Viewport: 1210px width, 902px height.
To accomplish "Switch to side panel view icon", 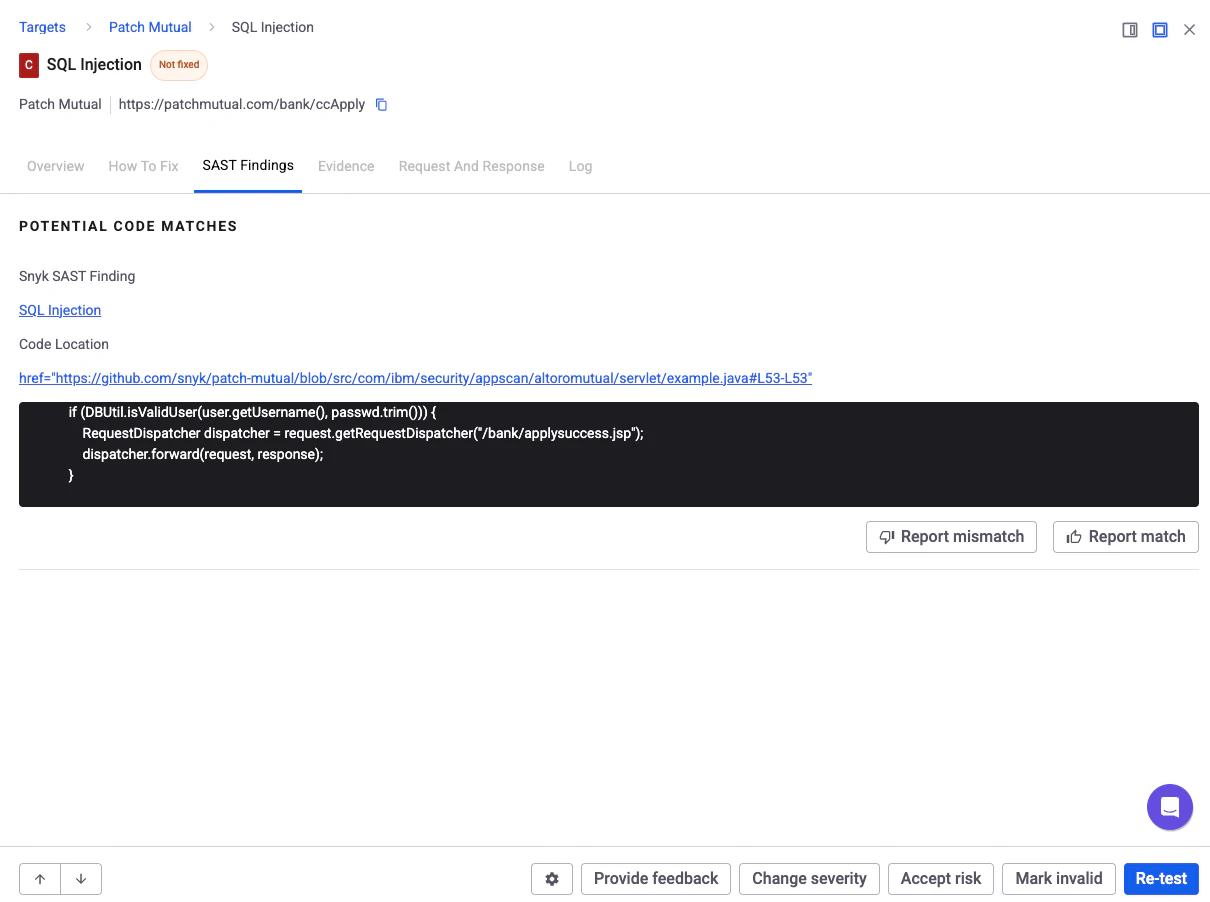I will pyautogui.click(x=1130, y=30).
